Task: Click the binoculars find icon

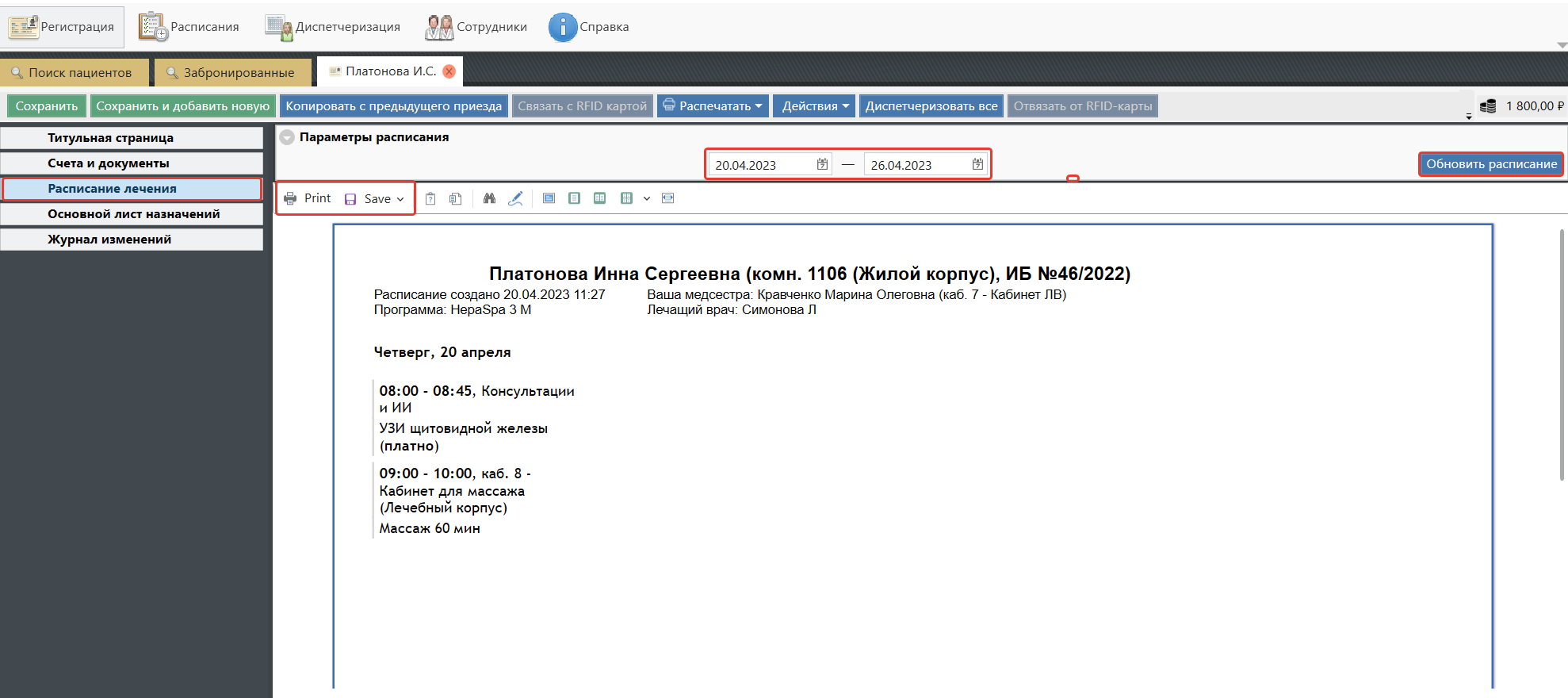Action: coord(489,198)
